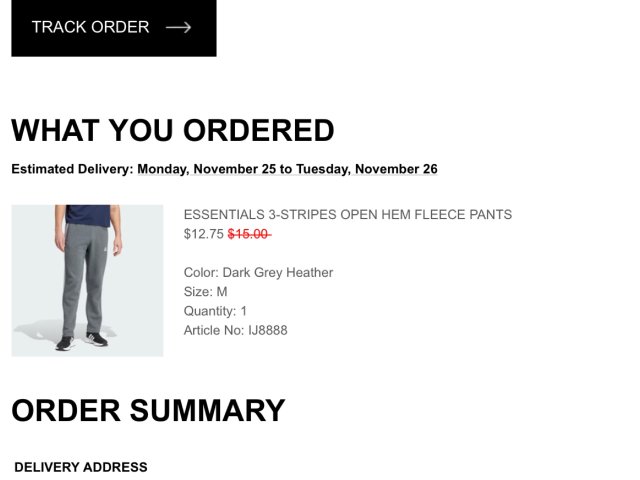
Task: Click the DELIVERY ADDRESS label
Action: point(81,467)
